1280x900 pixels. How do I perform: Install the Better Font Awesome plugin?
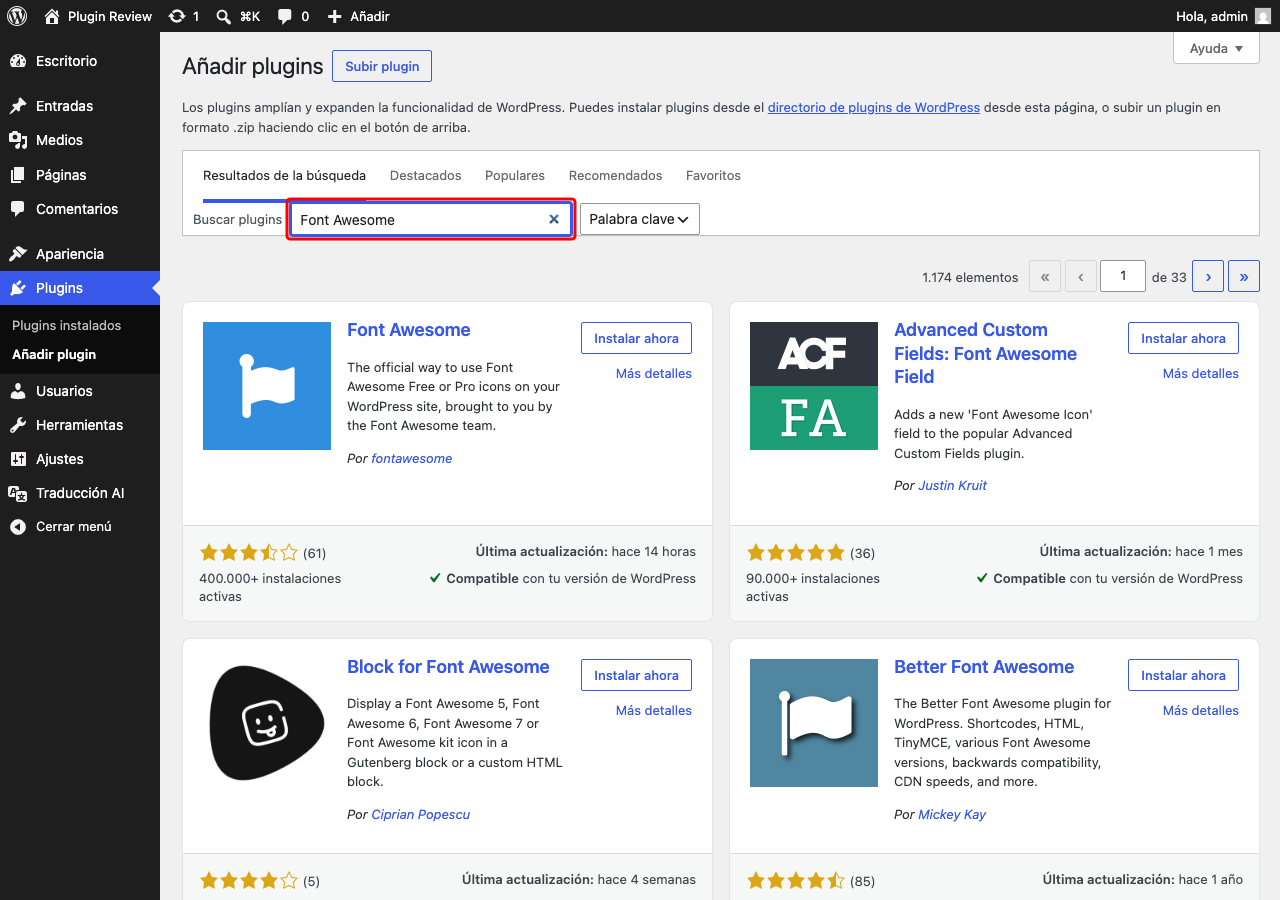pyautogui.click(x=1183, y=675)
